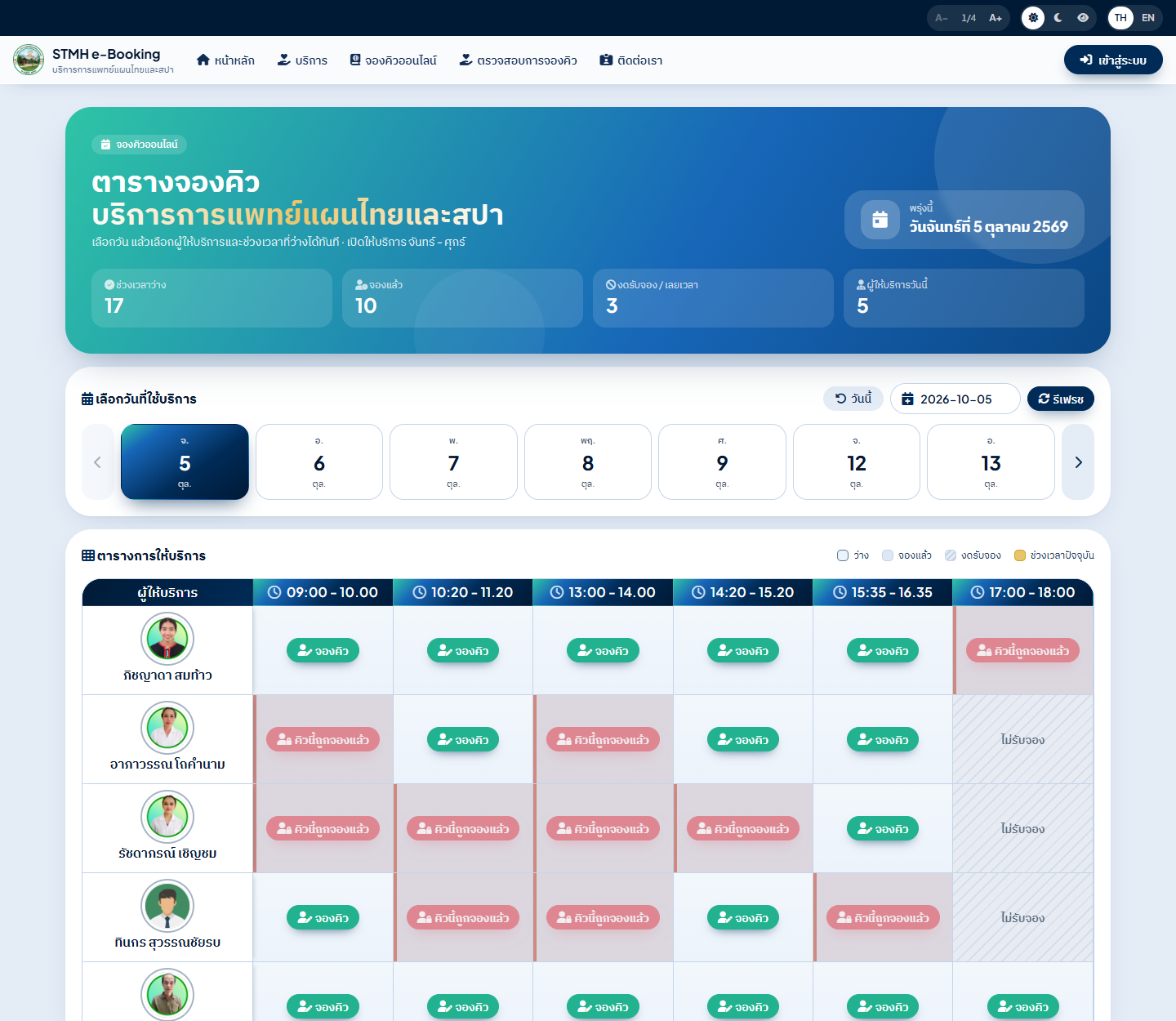Viewport: 1176px width, 1021px height.
Task: Open the ติดต่อเรา contact page
Action: (630, 60)
